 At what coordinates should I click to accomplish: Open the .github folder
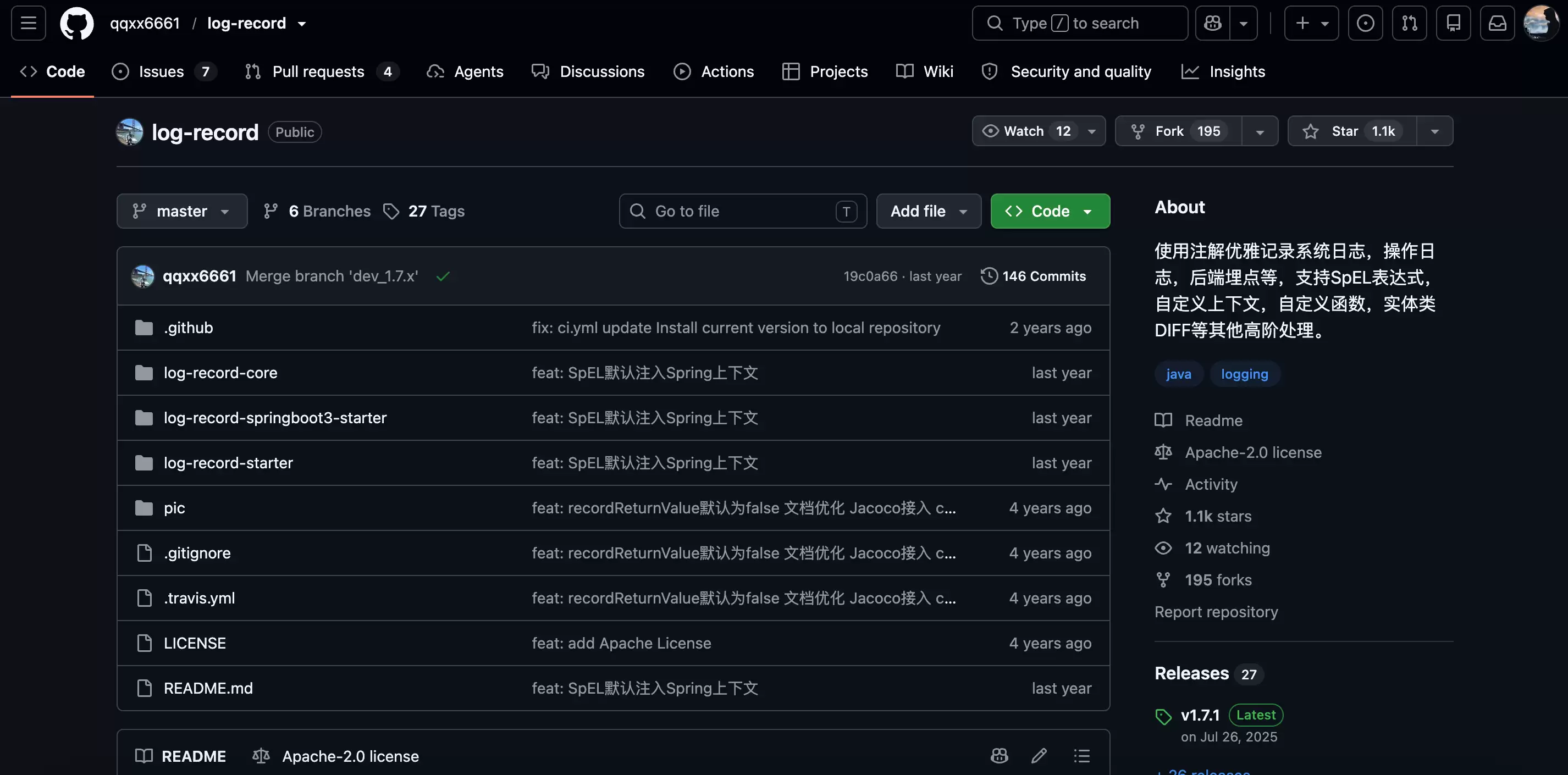click(188, 328)
